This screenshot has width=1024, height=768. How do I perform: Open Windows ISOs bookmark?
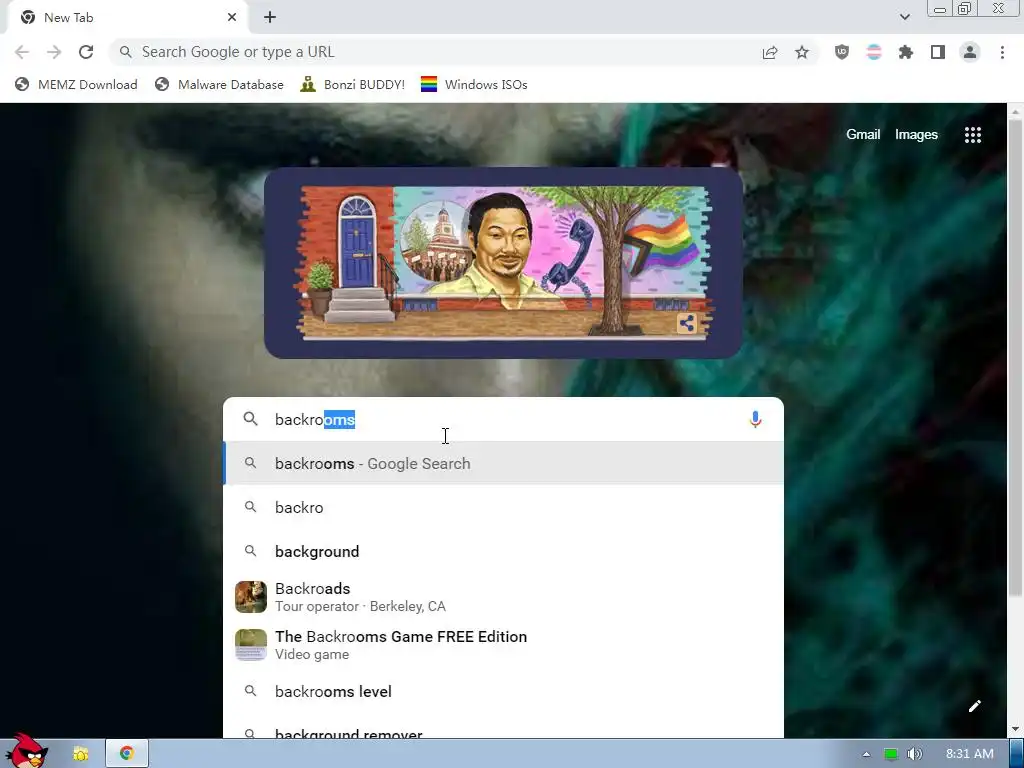[x=474, y=84]
